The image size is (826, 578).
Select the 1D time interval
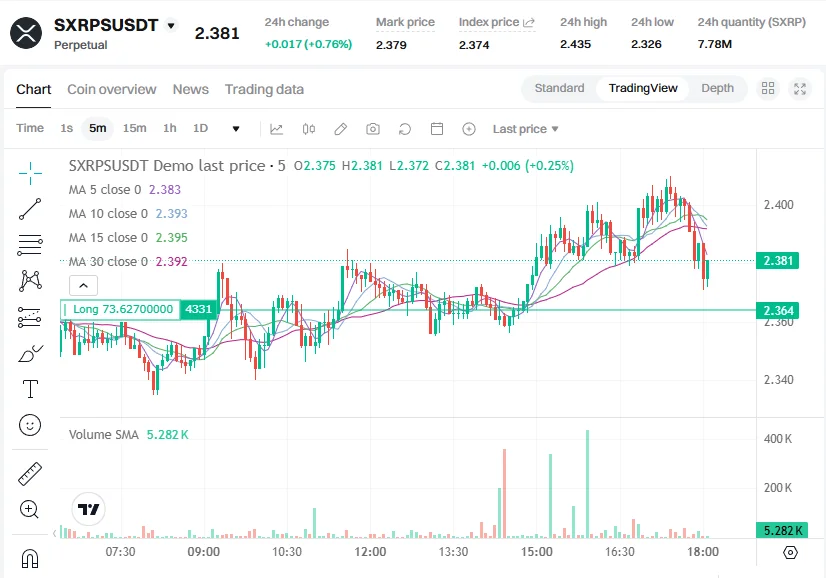click(200, 128)
